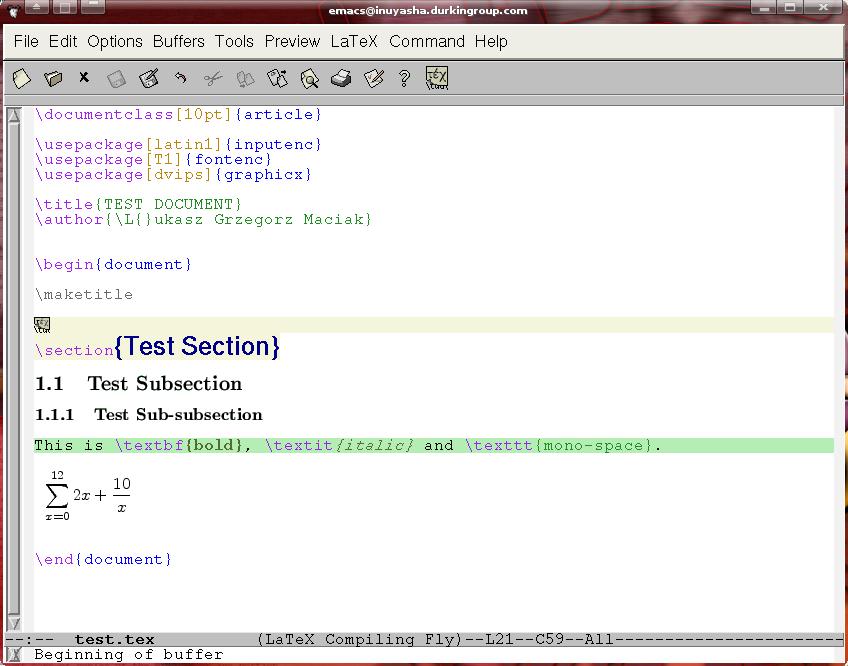Open the File menu
The height and width of the screenshot is (666, 848).
tap(26, 41)
